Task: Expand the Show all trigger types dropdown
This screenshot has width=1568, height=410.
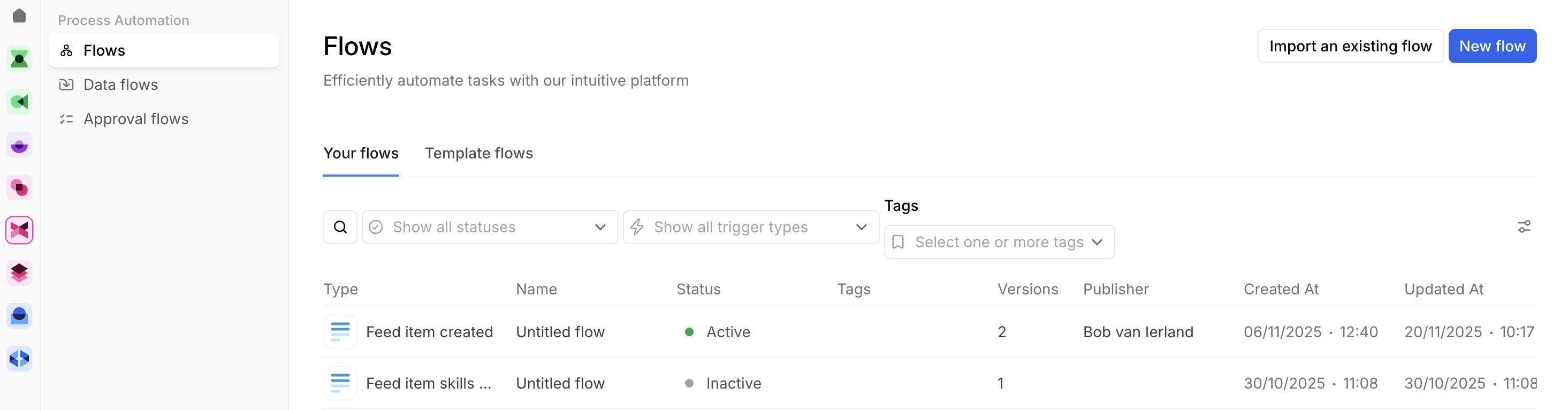Action: [750, 227]
